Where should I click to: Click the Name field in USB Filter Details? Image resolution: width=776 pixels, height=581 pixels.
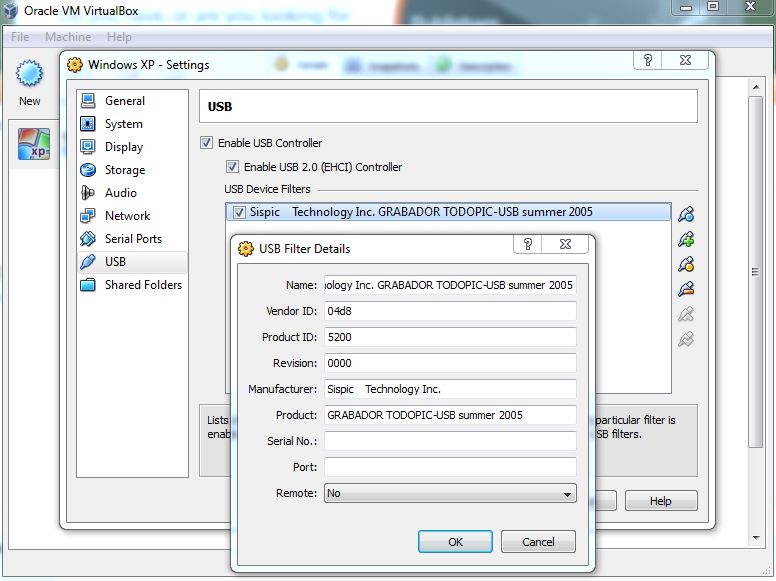coord(450,285)
